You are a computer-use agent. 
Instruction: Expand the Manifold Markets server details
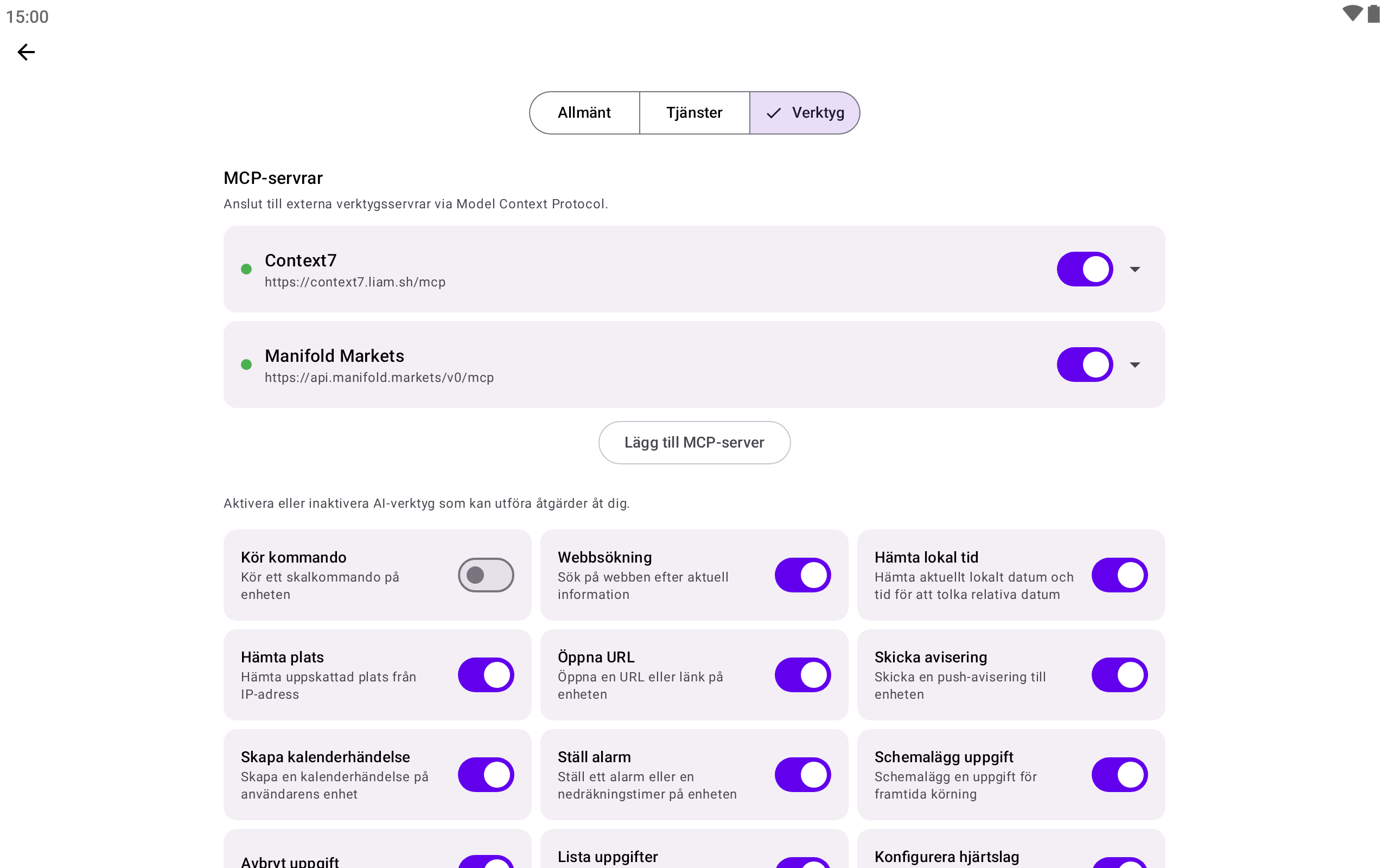point(1135,365)
